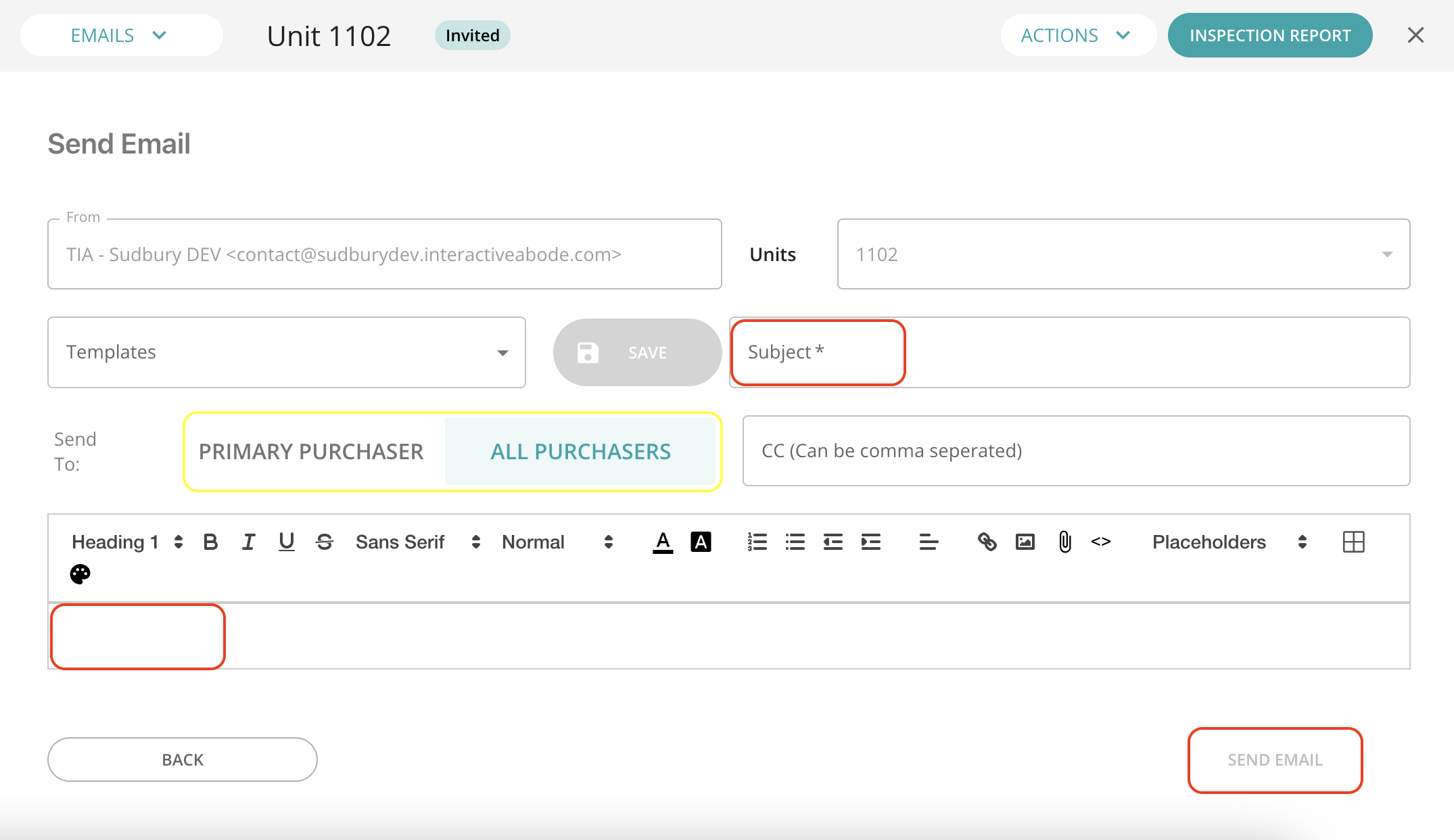The height and width of the screenshot is (840, 1454).
Task: Switch to HTML code view
Action: [1101, 542]
